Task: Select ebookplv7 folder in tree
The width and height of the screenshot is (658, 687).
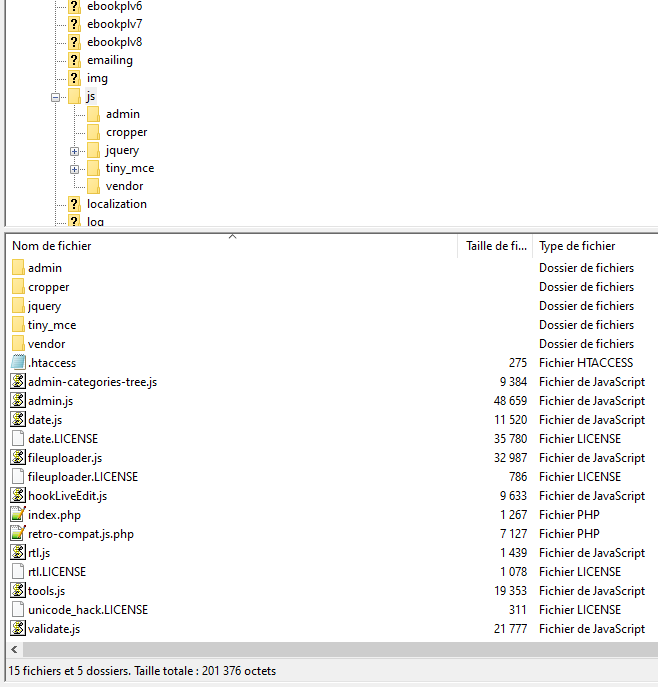Action: 114,24
